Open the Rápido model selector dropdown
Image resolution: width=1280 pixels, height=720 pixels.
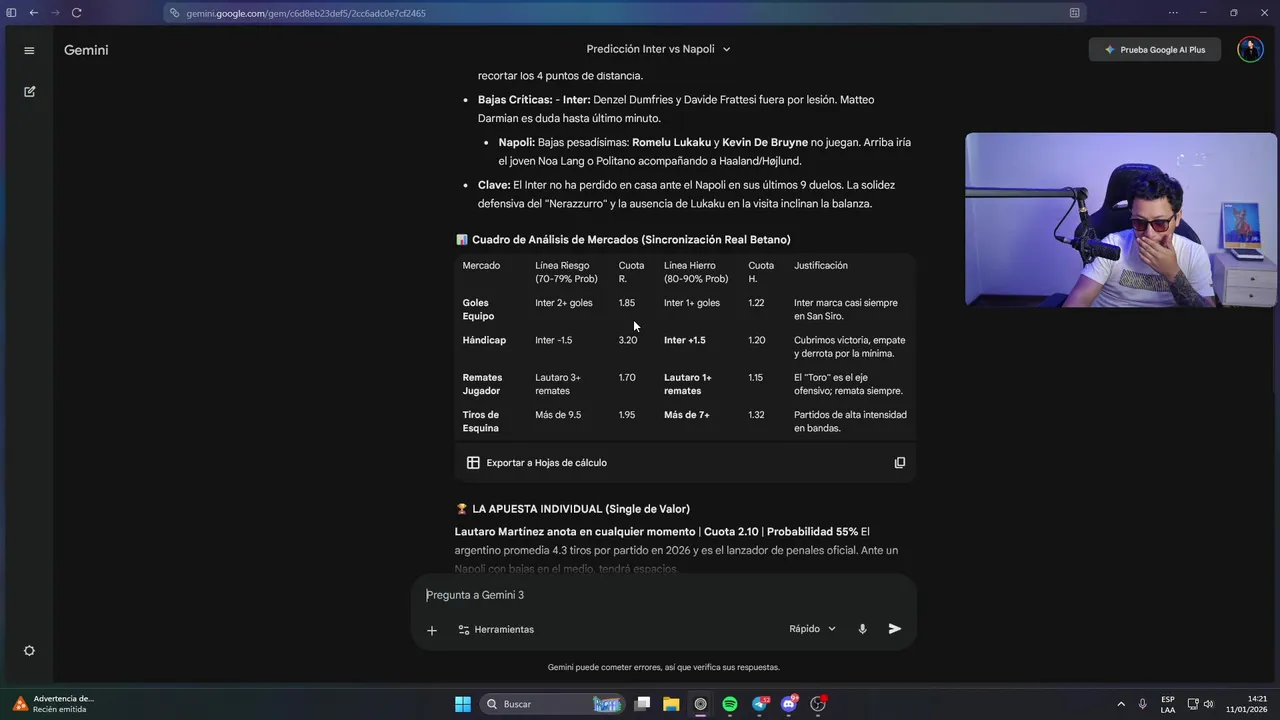pyautogui.click(x=812, y=629)
